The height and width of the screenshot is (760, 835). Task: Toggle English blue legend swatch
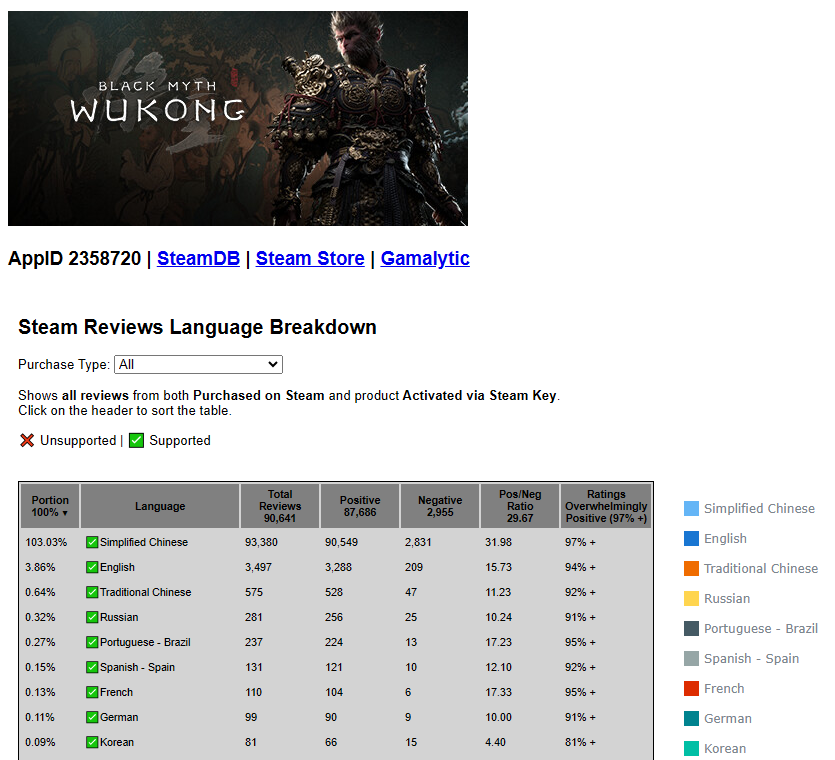[691, 538]
